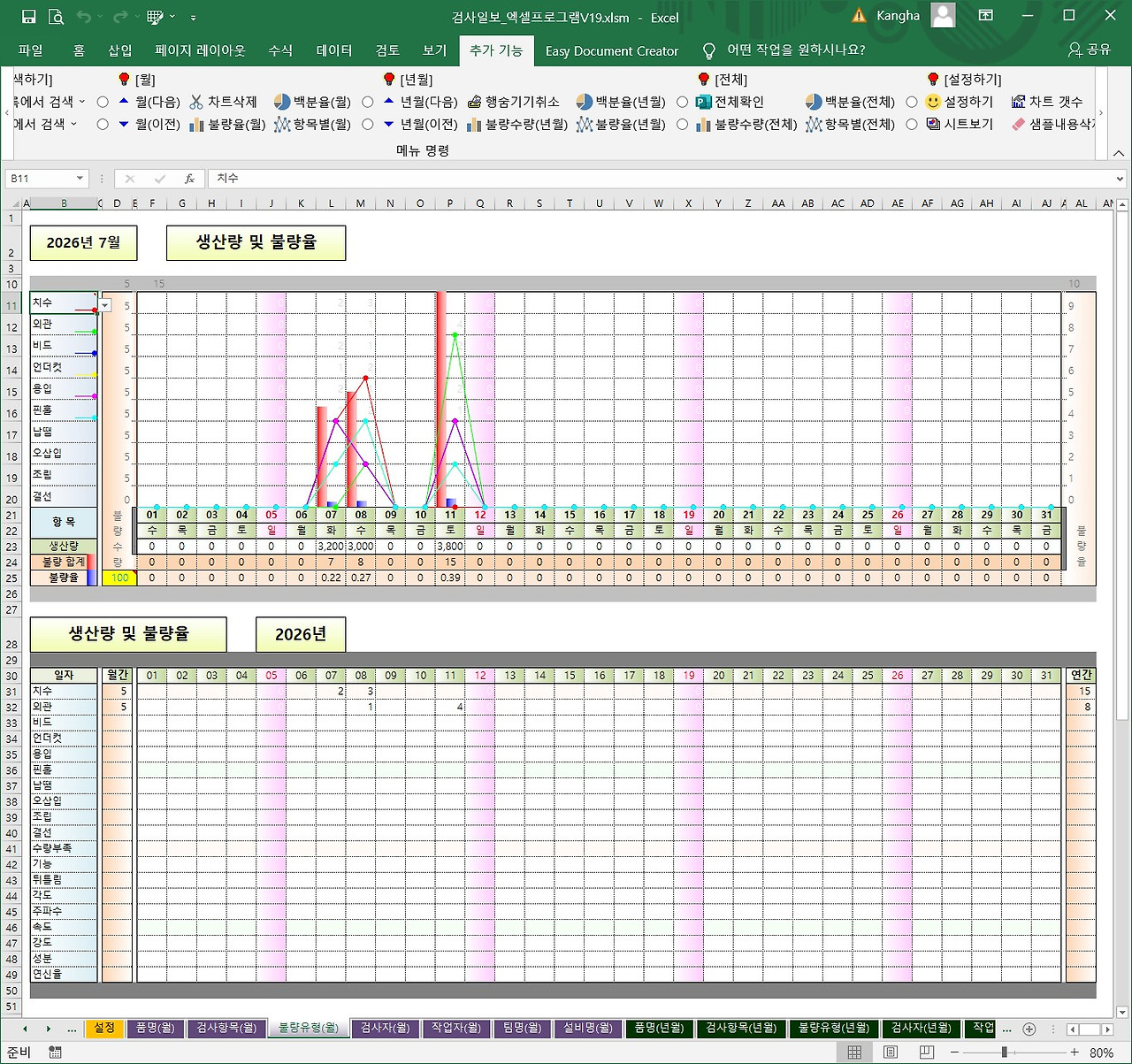Click the zoom slider in status bar
Image resolution: width=1132 pixels, height=1064 pixels.
1005,1053
